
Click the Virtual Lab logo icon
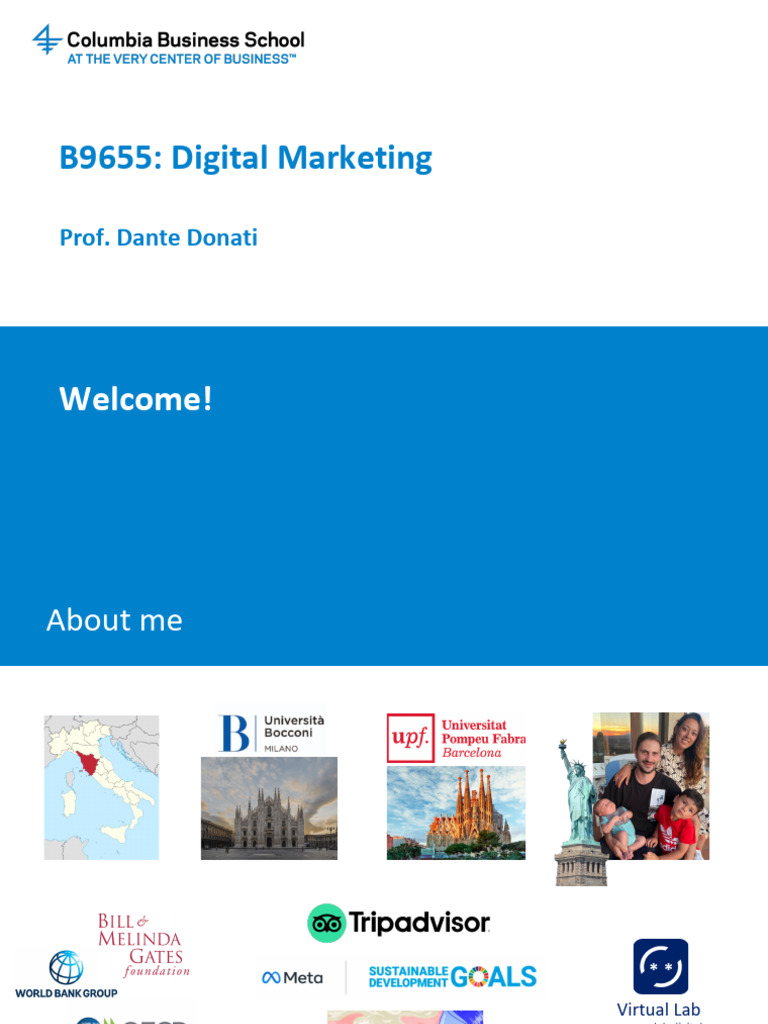(x=661, y=967)
